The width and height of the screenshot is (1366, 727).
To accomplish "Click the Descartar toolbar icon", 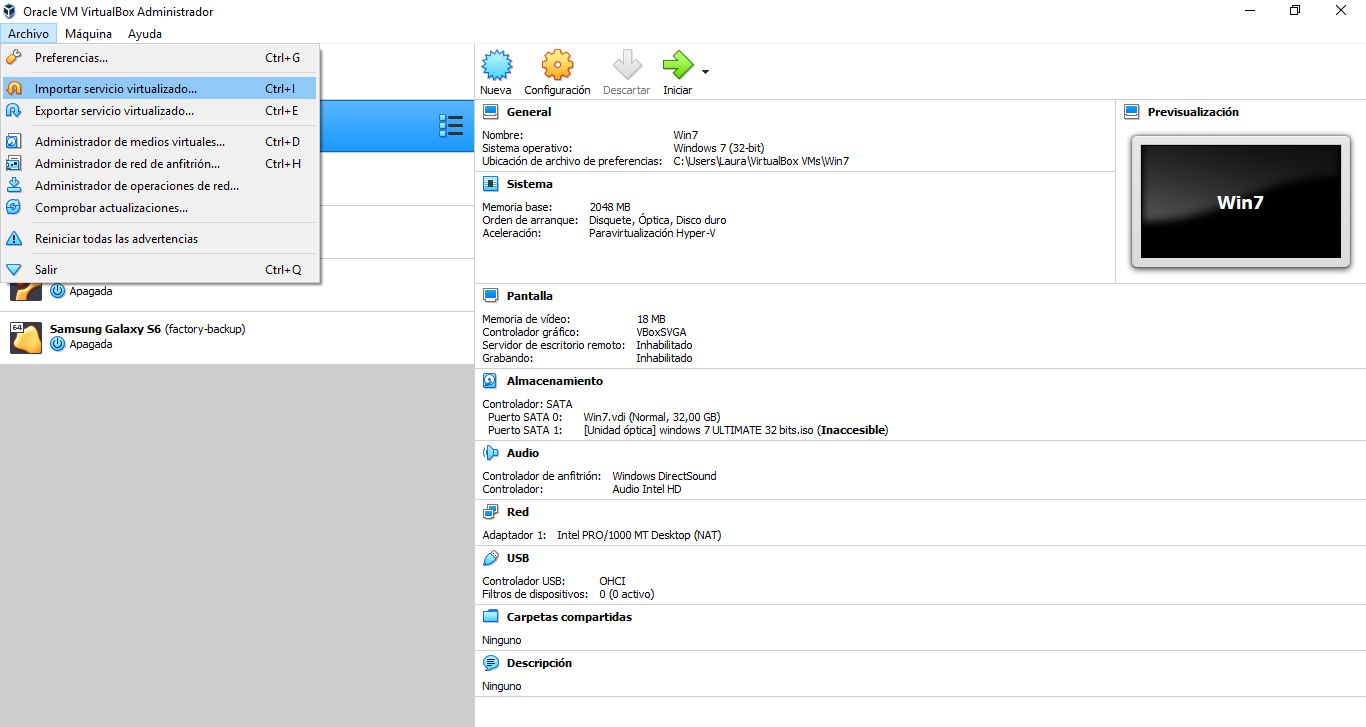I will tap(626, 66).
